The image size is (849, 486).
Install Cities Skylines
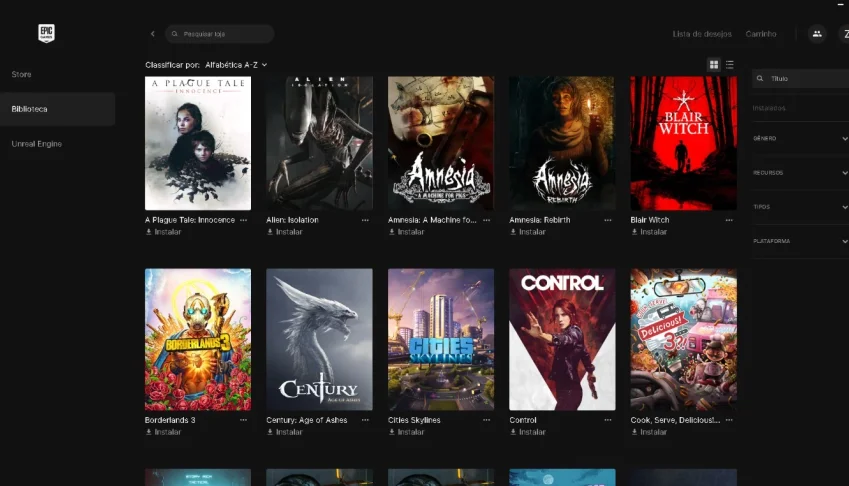(406, 432)
